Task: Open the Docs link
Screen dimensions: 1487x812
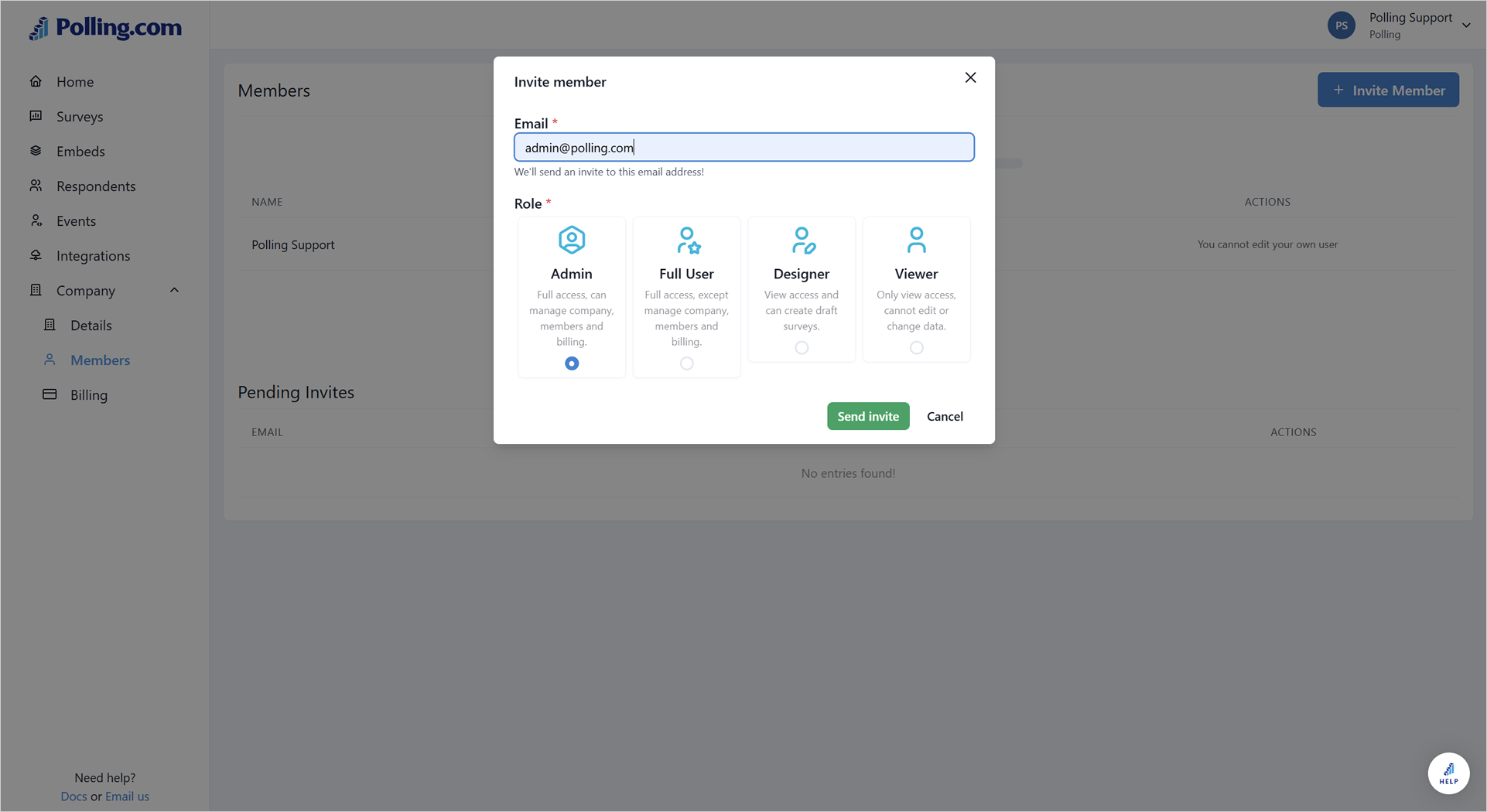Action: (73, 796)
